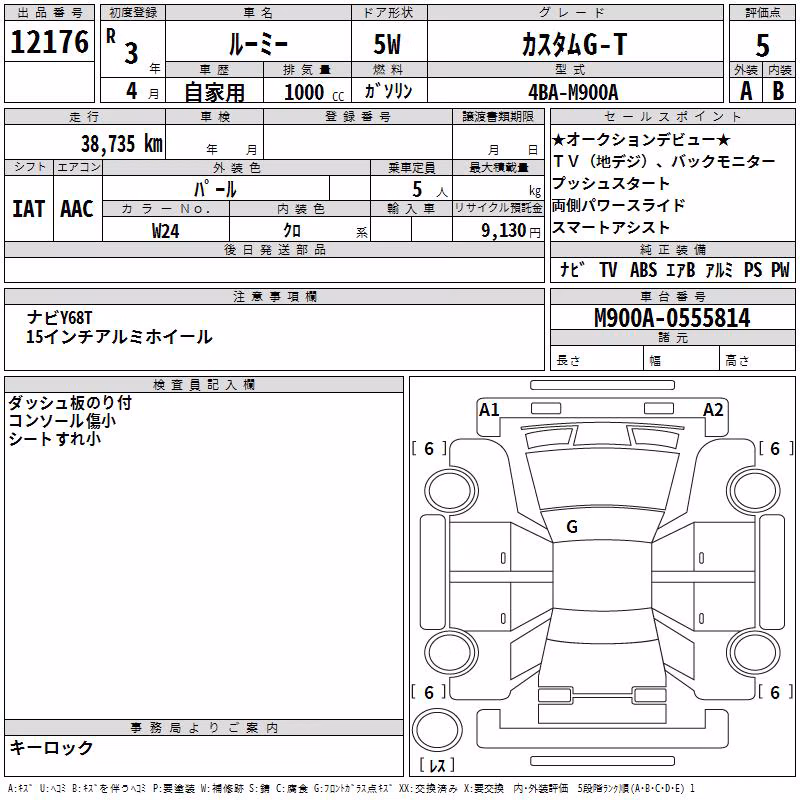
Task: Click vehicle history 自家用
Action: [x=214, y=92]
